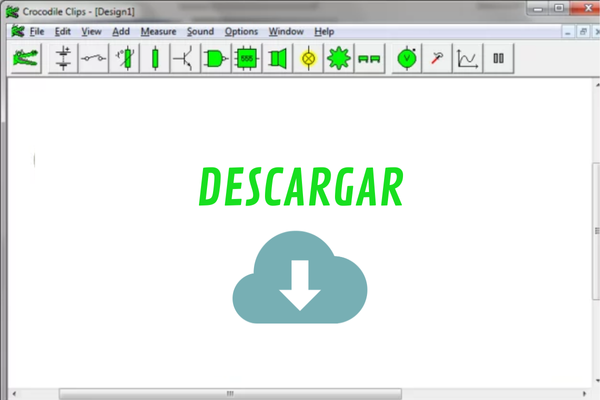Open the graph oscilloscope tool

(468, 58)
